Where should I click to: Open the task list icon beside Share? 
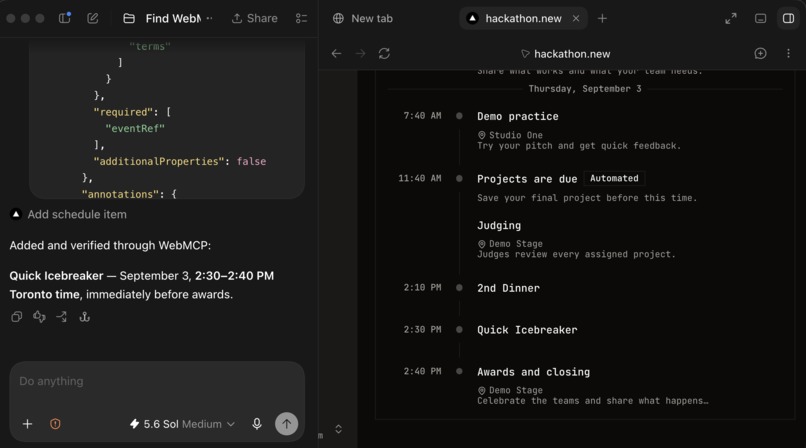click(302, 18)
